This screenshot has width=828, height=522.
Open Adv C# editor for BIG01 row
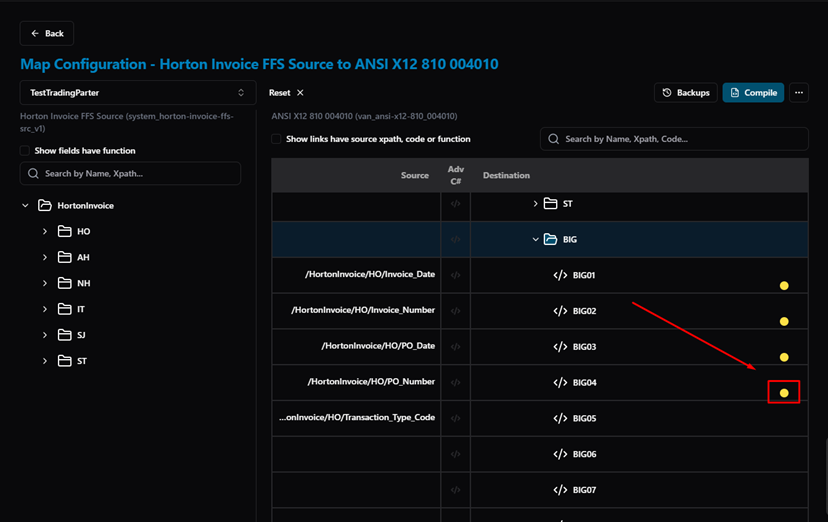point(455,275)
